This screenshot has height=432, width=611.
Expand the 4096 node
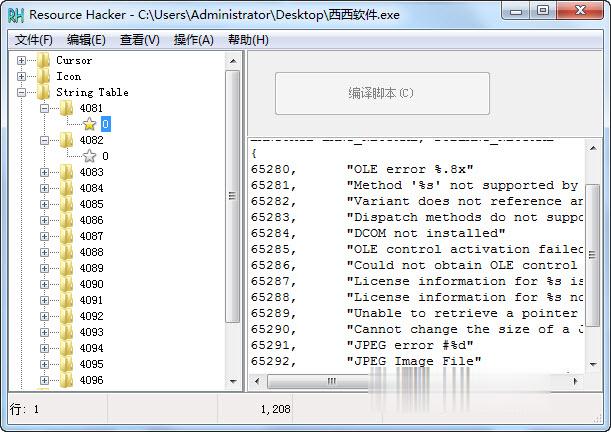[44, 380]
